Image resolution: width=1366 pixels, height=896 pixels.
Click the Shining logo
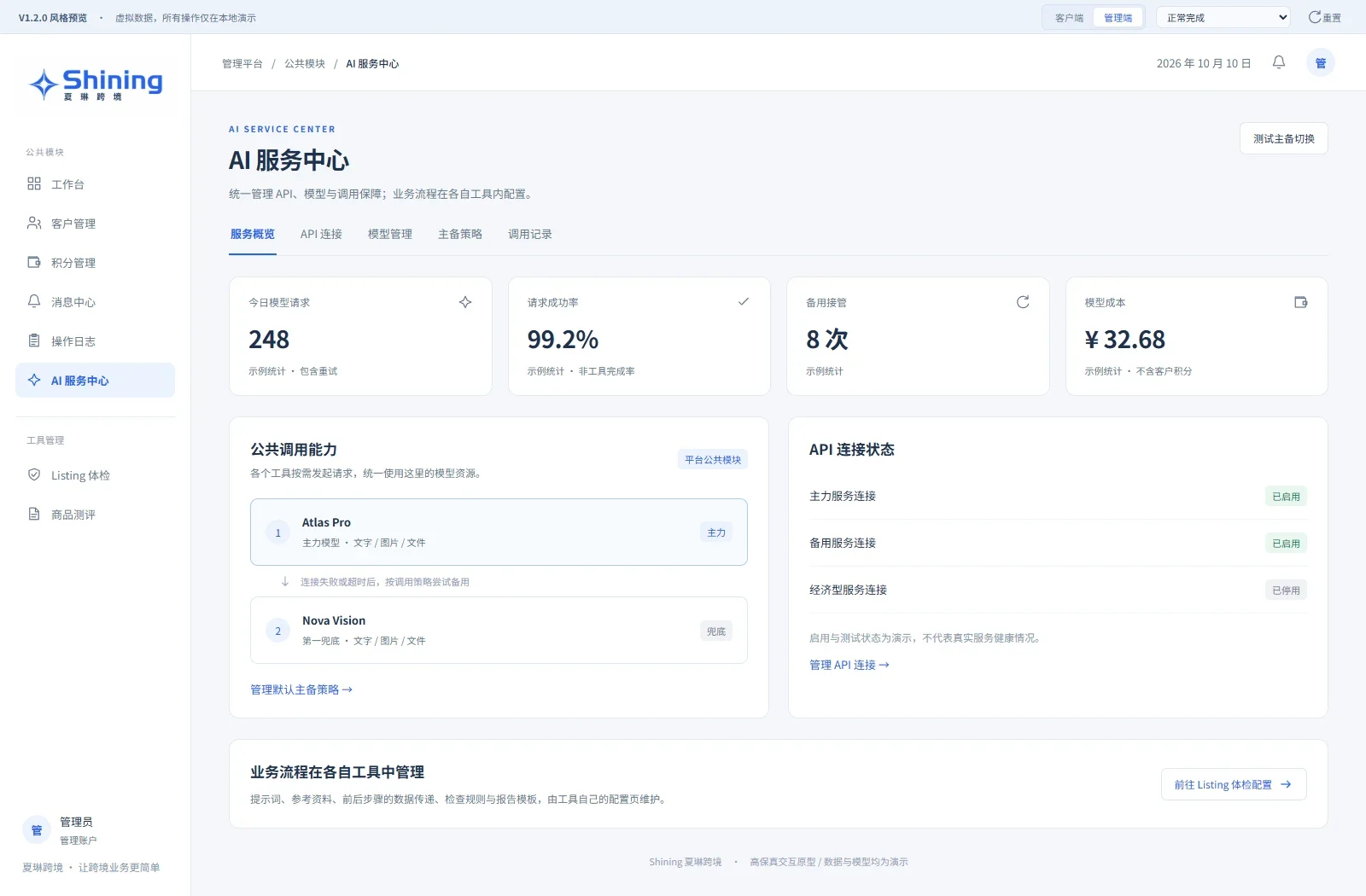[96, 84]
